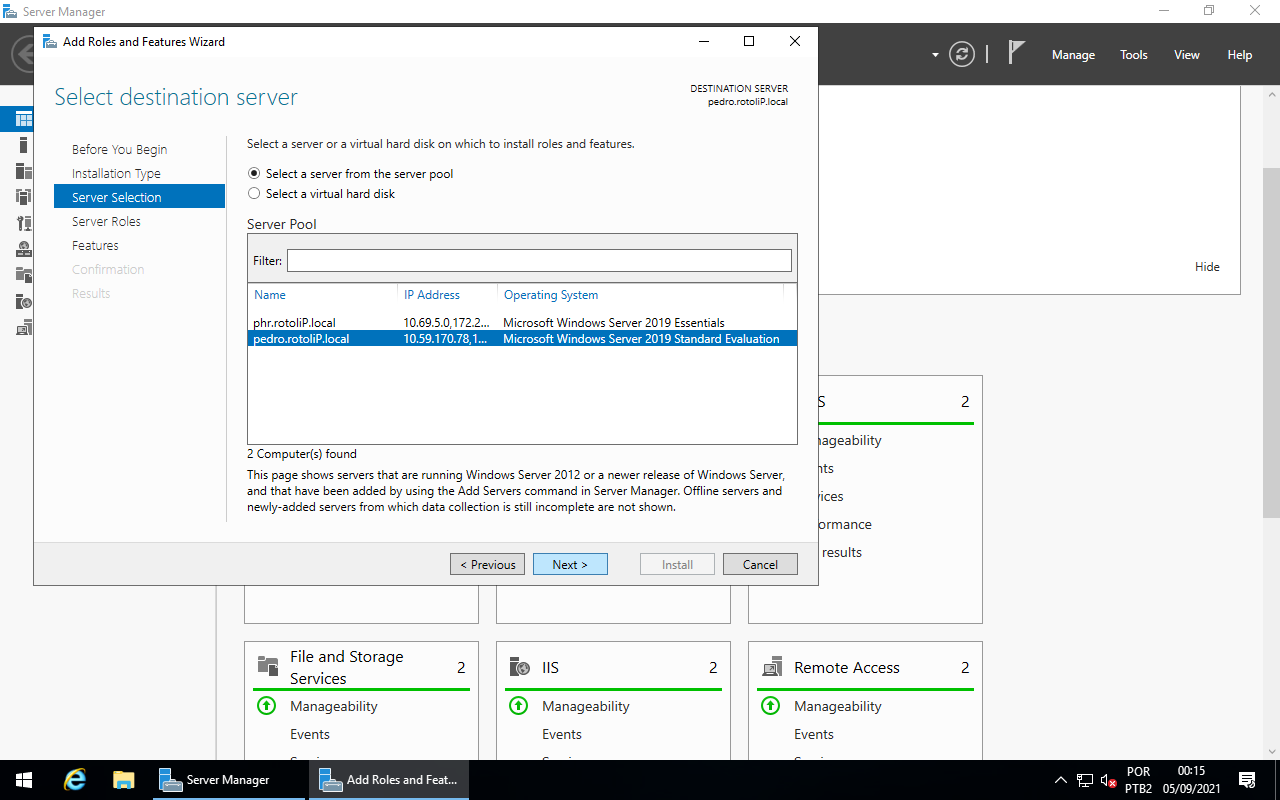Open the Manage menu
Screen dimensions: 1280x800
1073,55
